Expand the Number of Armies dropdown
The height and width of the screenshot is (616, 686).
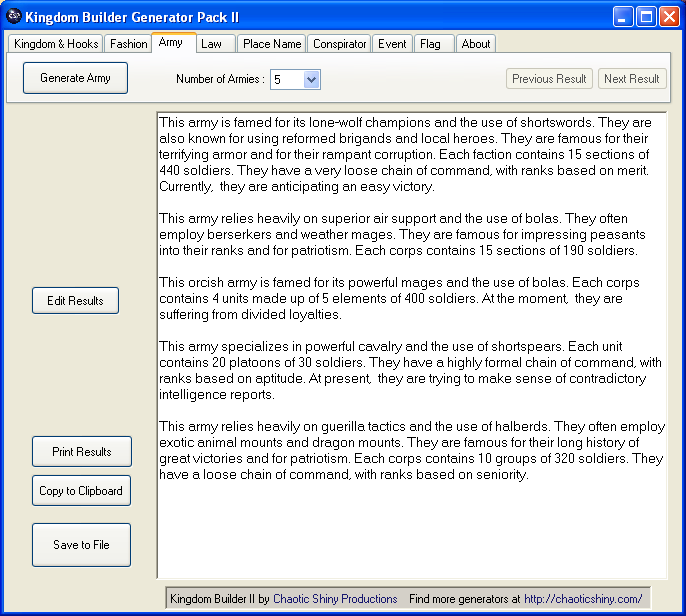click(311, 80)
